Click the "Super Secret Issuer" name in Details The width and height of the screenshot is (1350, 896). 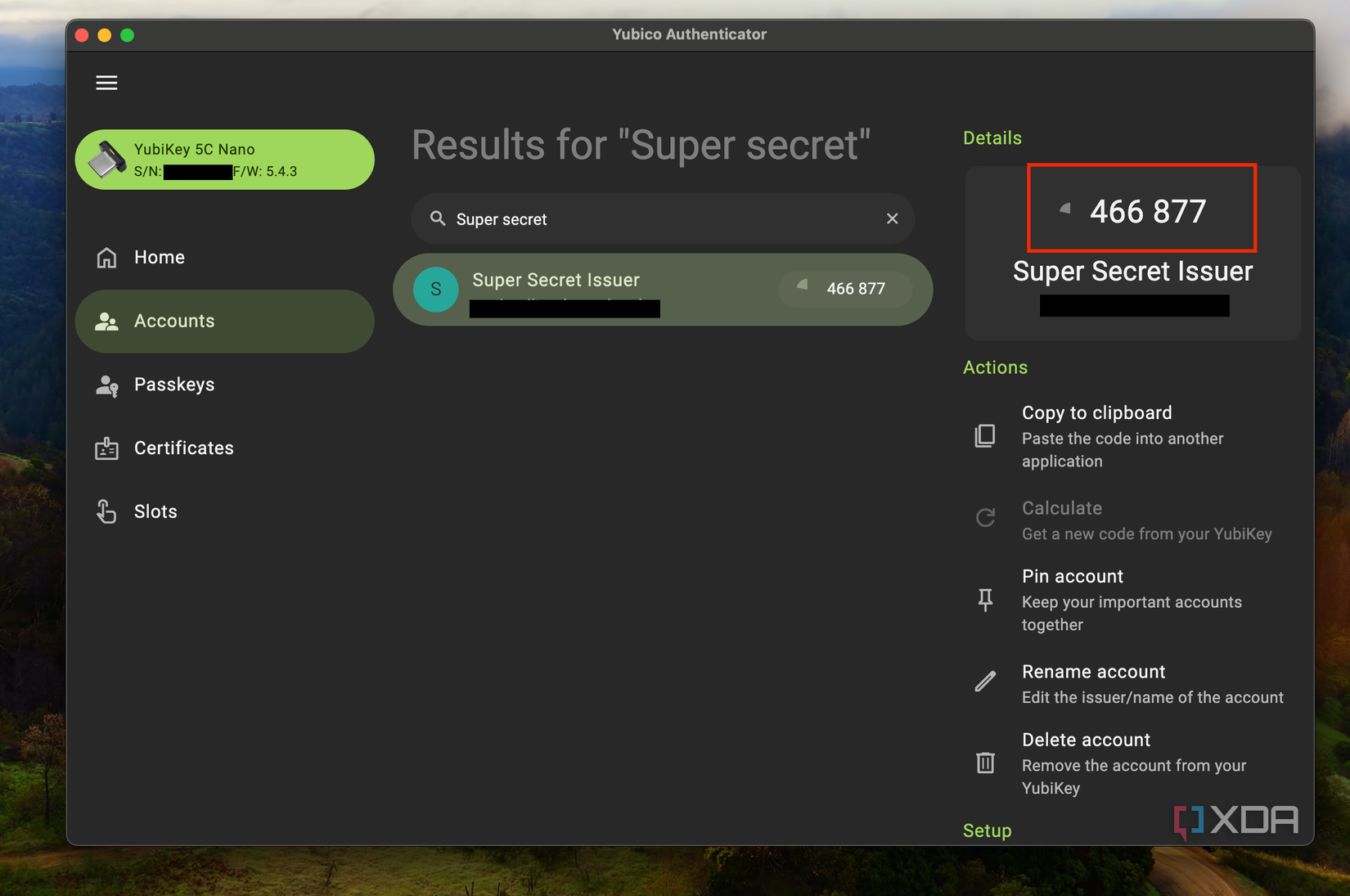(x=1132, y=271)
